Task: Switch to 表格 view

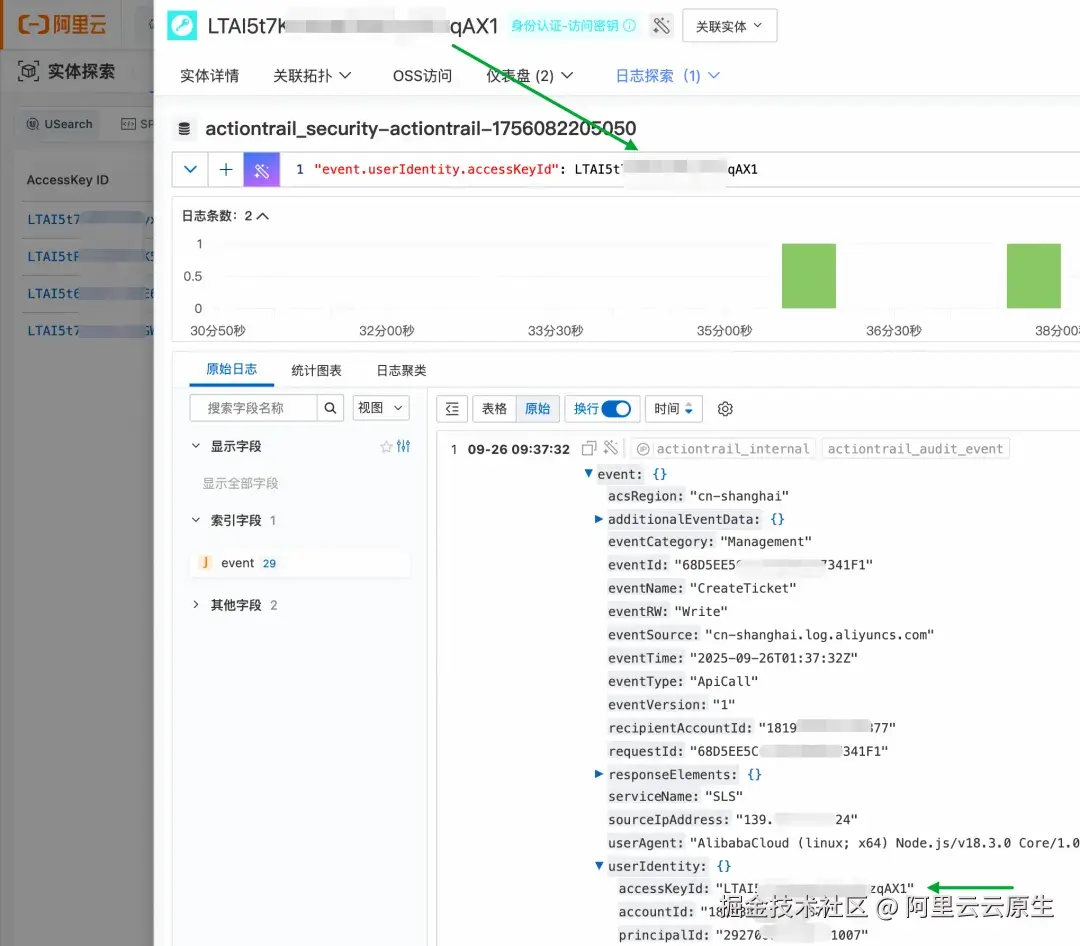Action: [494, 409]
